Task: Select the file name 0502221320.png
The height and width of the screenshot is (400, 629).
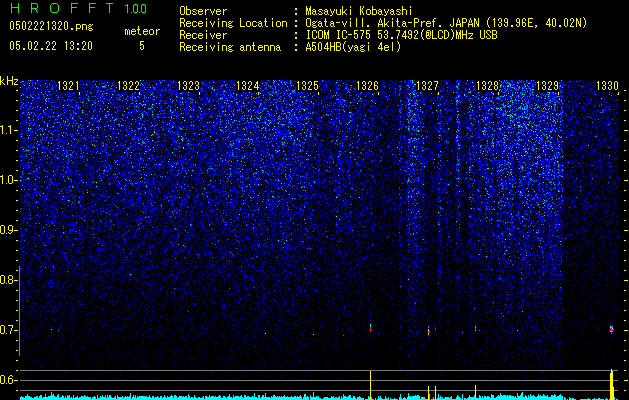Action: click(x=51, y=27)
